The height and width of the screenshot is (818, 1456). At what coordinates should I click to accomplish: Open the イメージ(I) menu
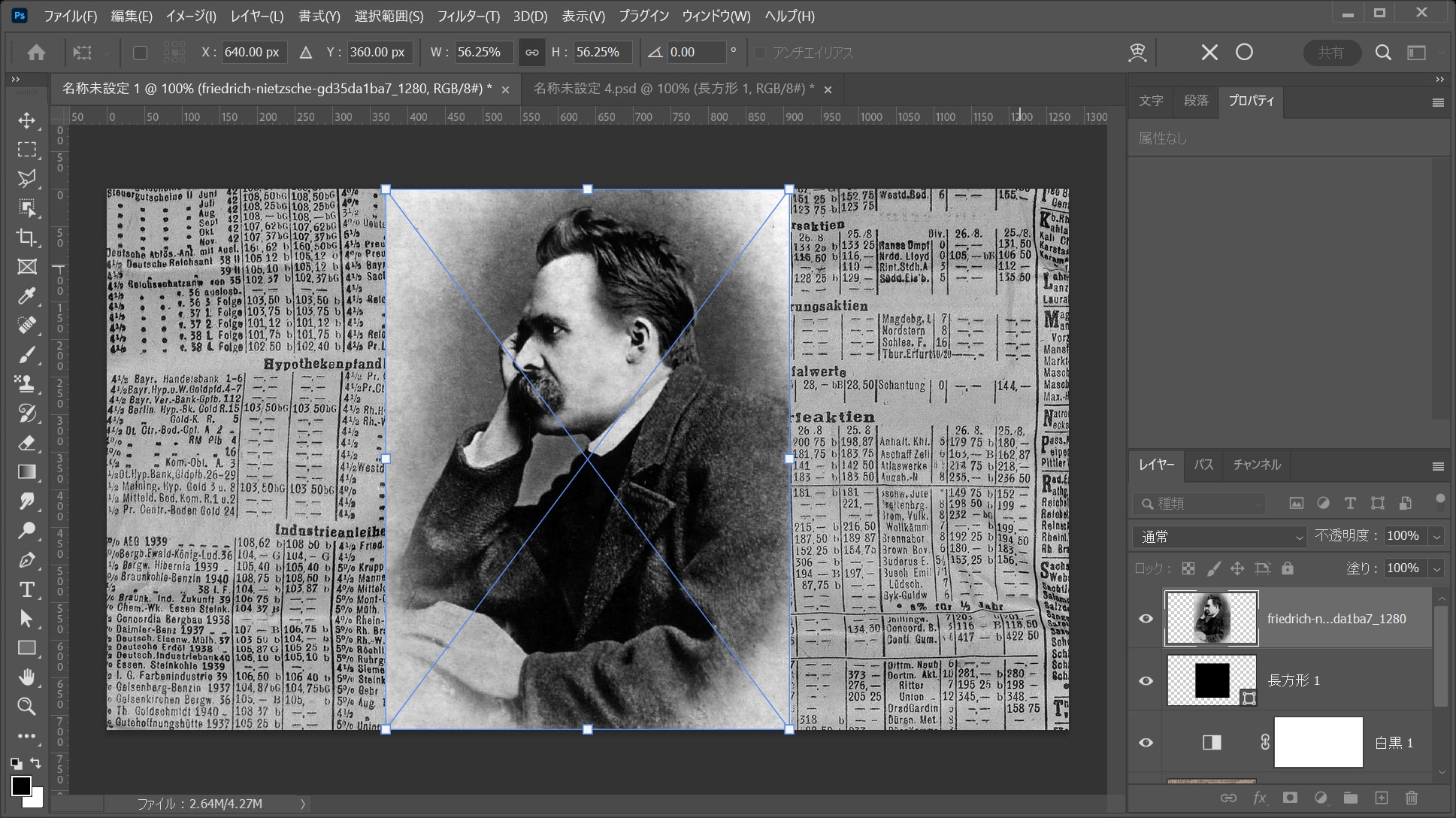click(191, 16)
